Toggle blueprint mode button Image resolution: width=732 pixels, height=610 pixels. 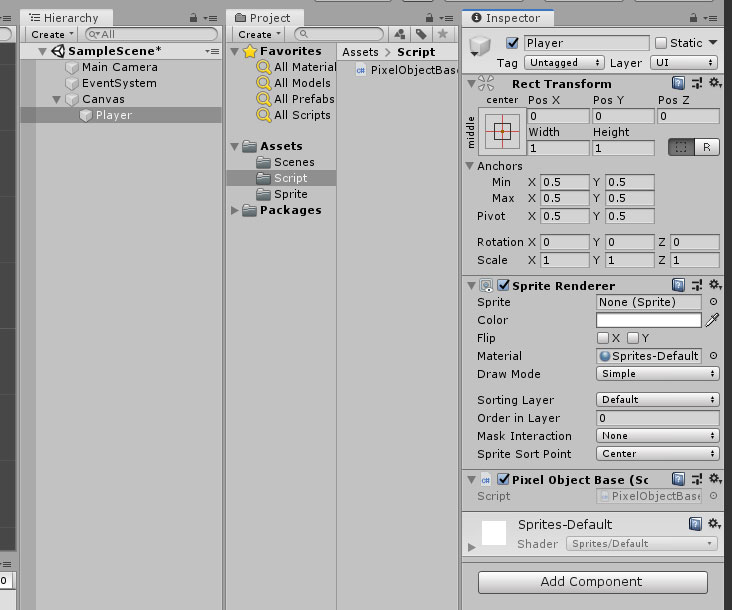[x=681, y=147]
